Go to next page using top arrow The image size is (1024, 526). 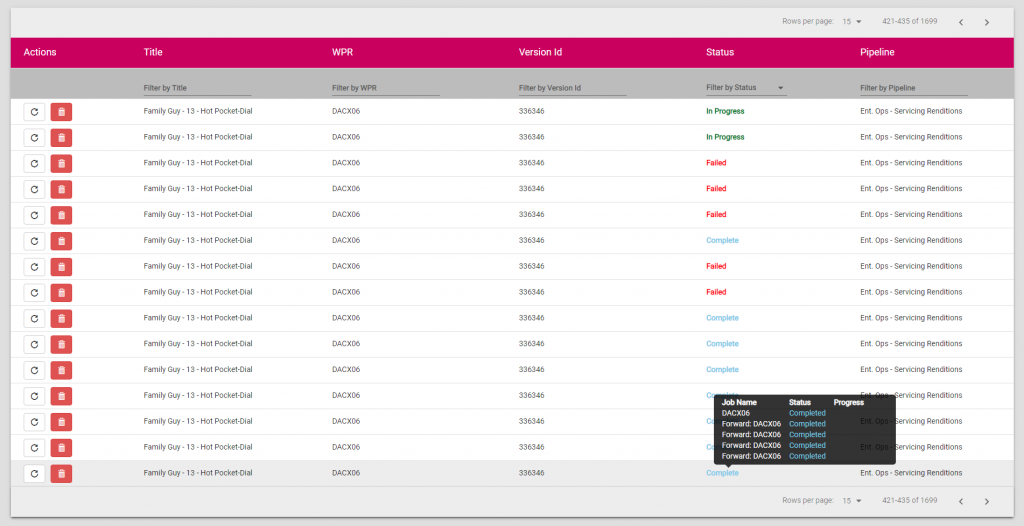987,22
